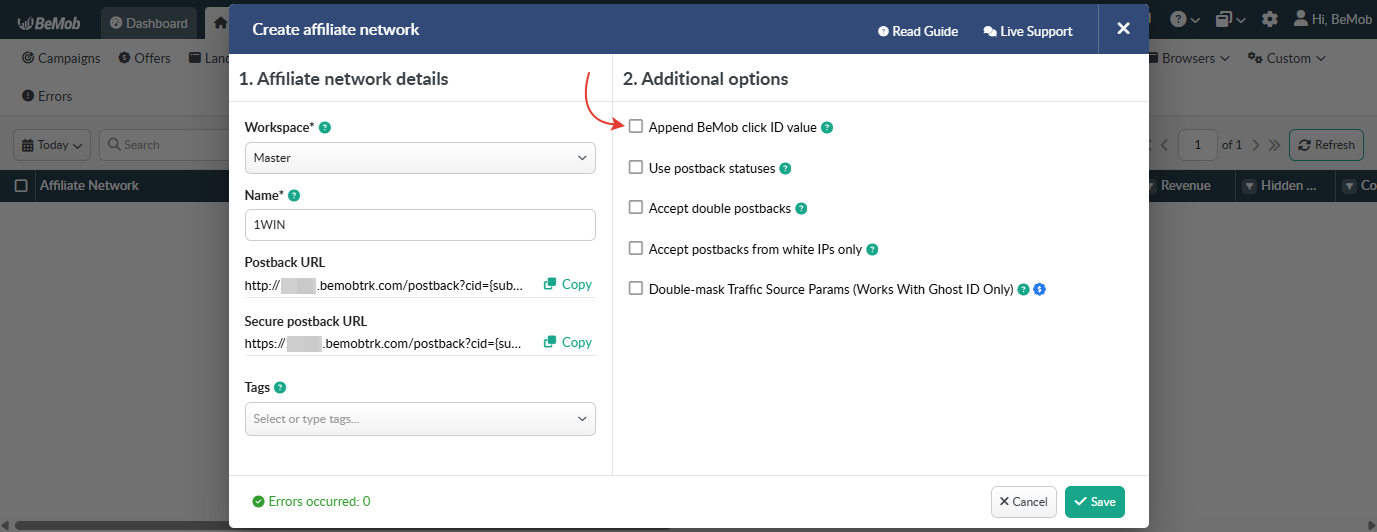Image resolution: width=1377 pixels, height=532 pixels.
Task: Open the Today date range dropdown
Action: pyautogui.click(x=52, y=145)
